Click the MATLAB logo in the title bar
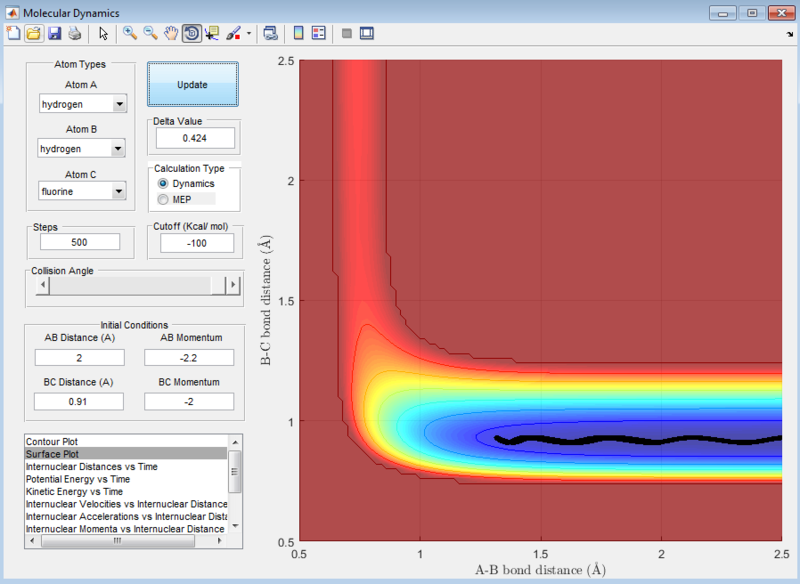Screen dimensions: 800x584 pyautogui.click(x=12, y=13)
